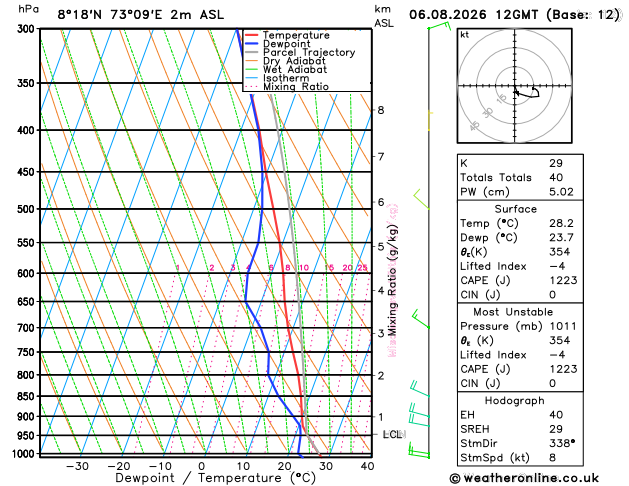Click the location title 8°18'N 73°09'E 2m ASL
Screen dimensions: 629x486
point(140,15)
